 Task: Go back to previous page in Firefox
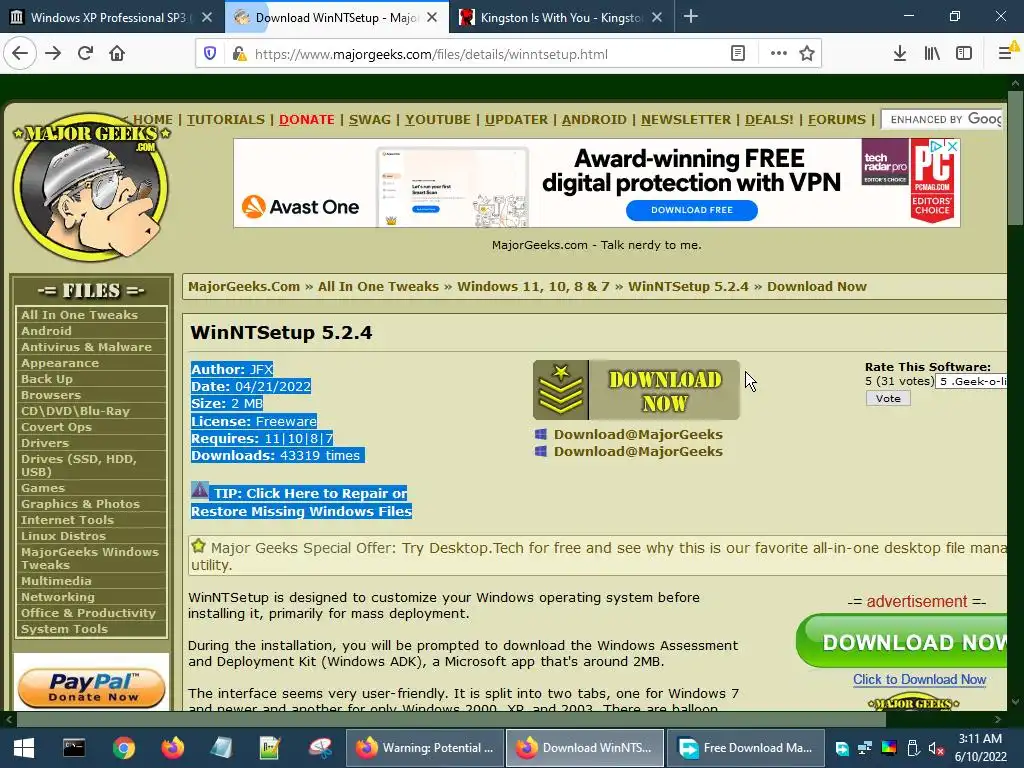tap(20, 54)
